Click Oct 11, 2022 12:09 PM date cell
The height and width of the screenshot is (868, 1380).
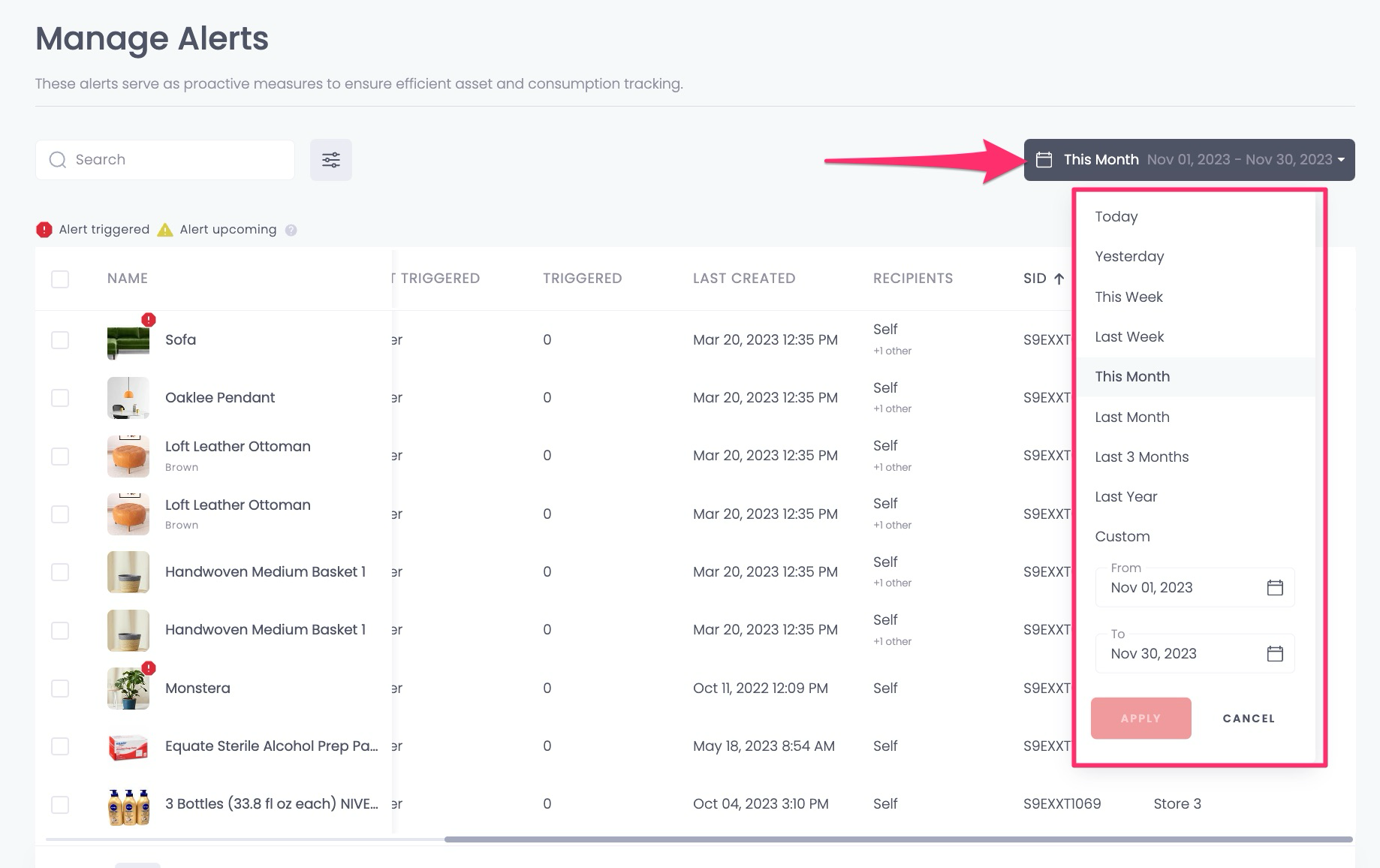761,689
